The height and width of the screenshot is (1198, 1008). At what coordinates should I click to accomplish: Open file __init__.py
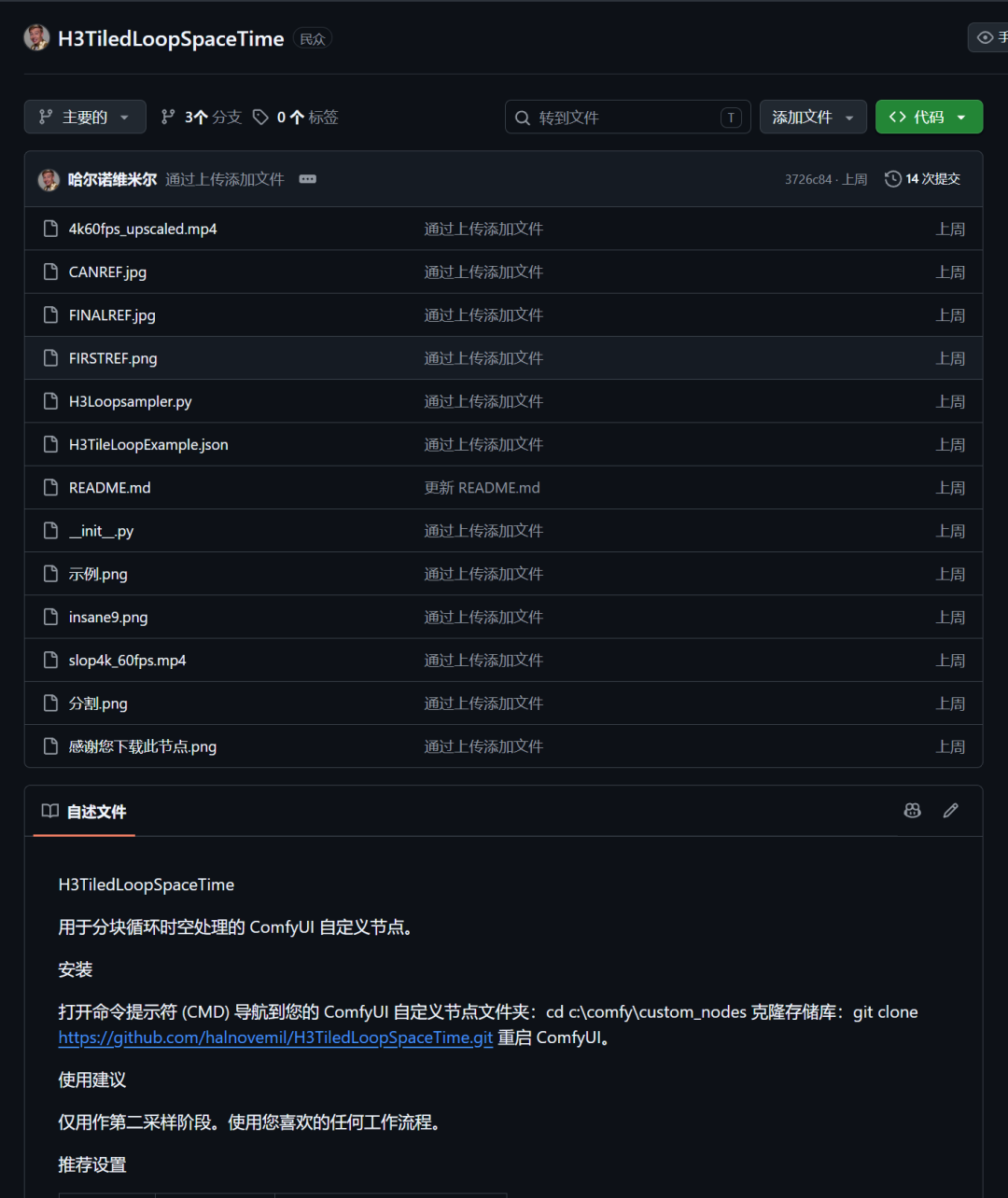[101, 531]
